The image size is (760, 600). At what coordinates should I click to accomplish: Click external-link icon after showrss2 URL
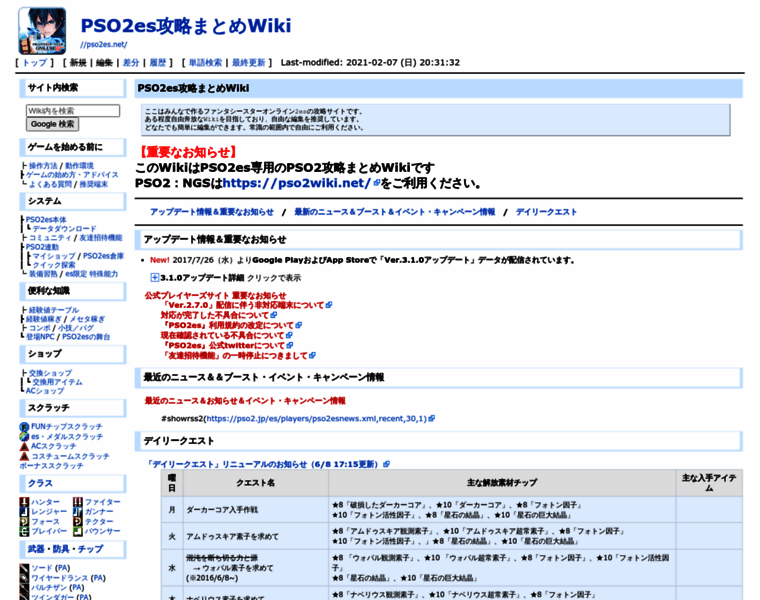[x=432, y=418]
